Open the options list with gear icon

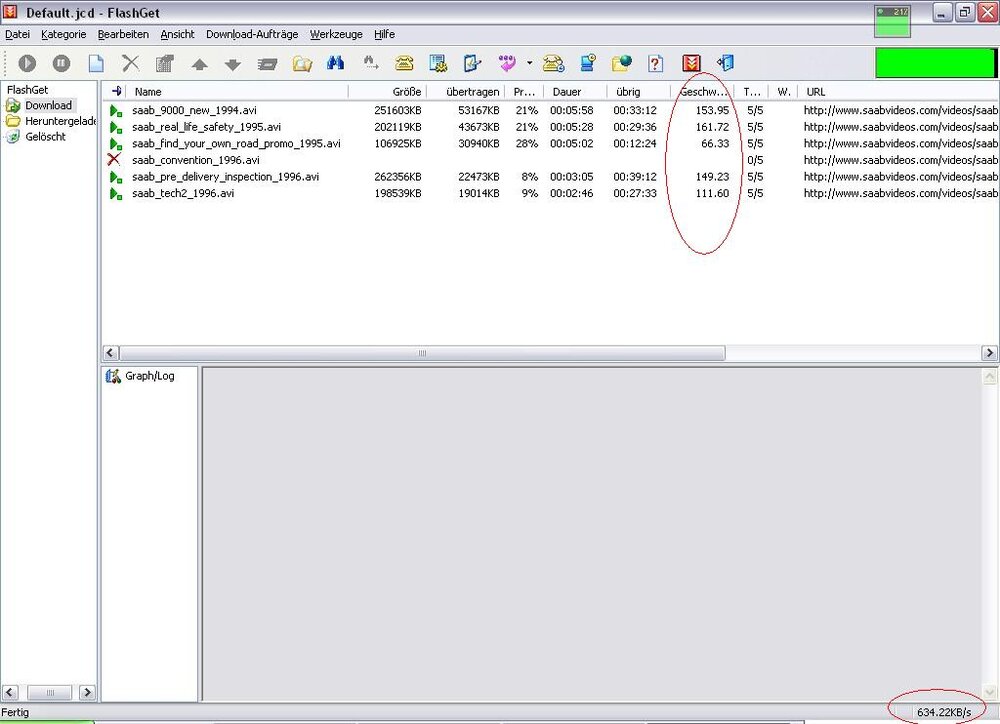coord(438,63)
